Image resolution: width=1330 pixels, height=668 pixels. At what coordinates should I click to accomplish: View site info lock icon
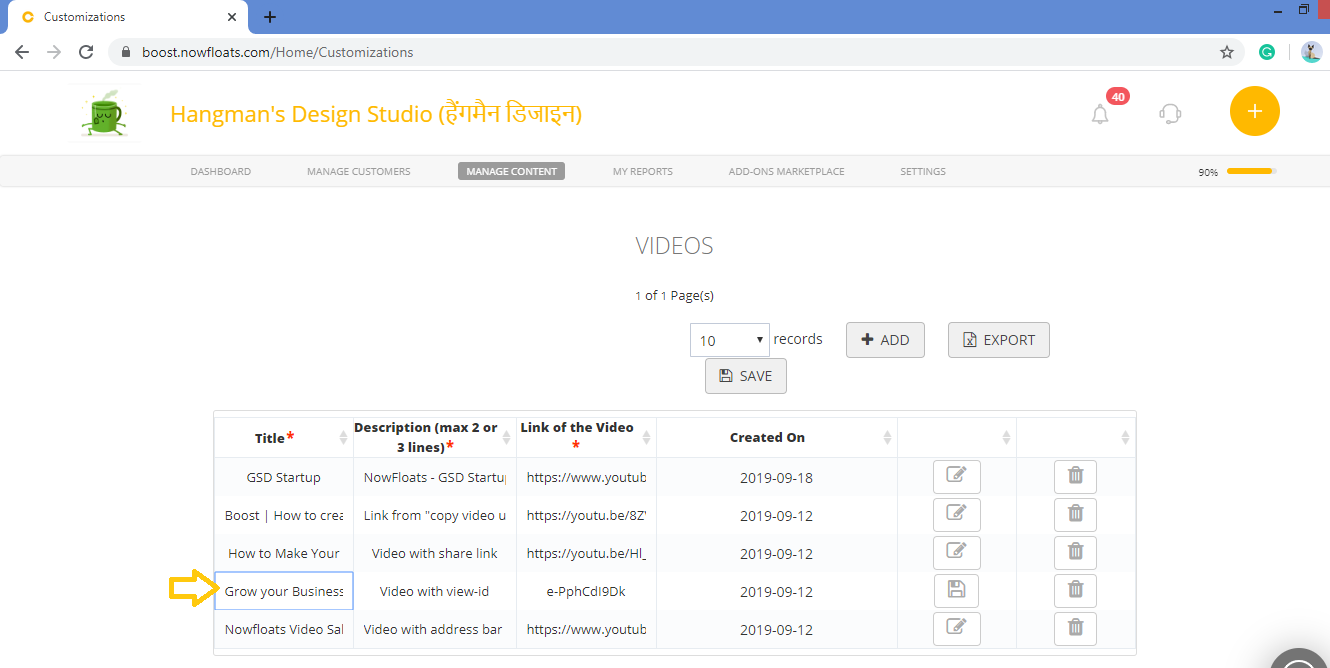pos(126,52)
